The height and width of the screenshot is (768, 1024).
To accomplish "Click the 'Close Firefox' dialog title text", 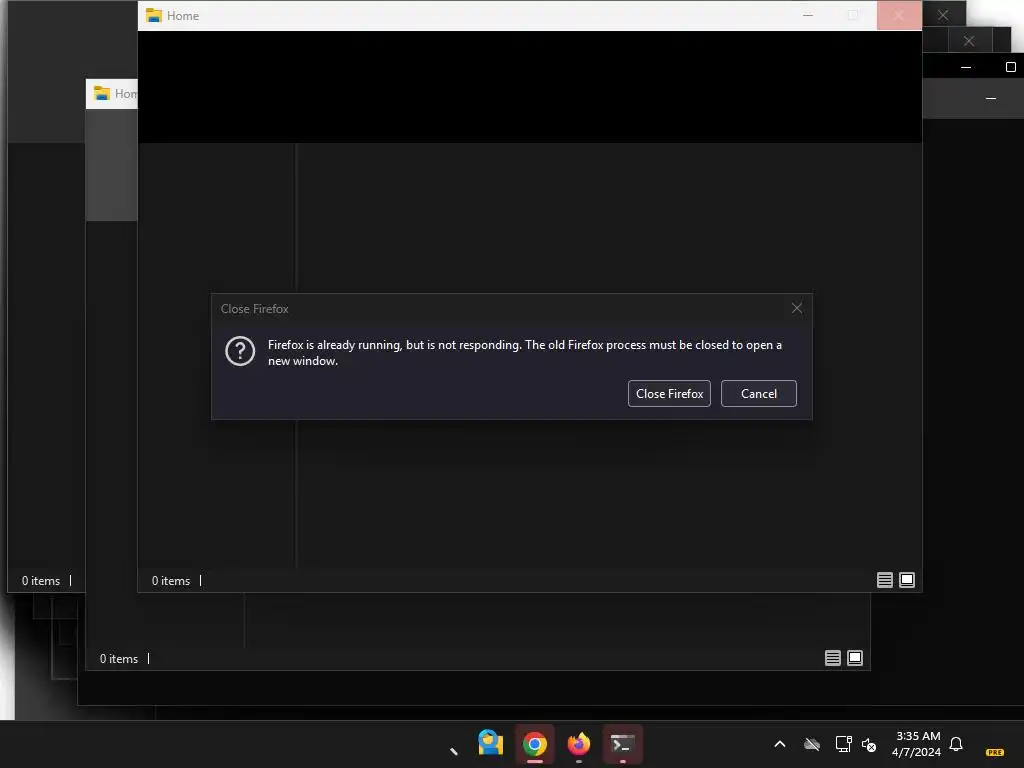I will (255, 309).
